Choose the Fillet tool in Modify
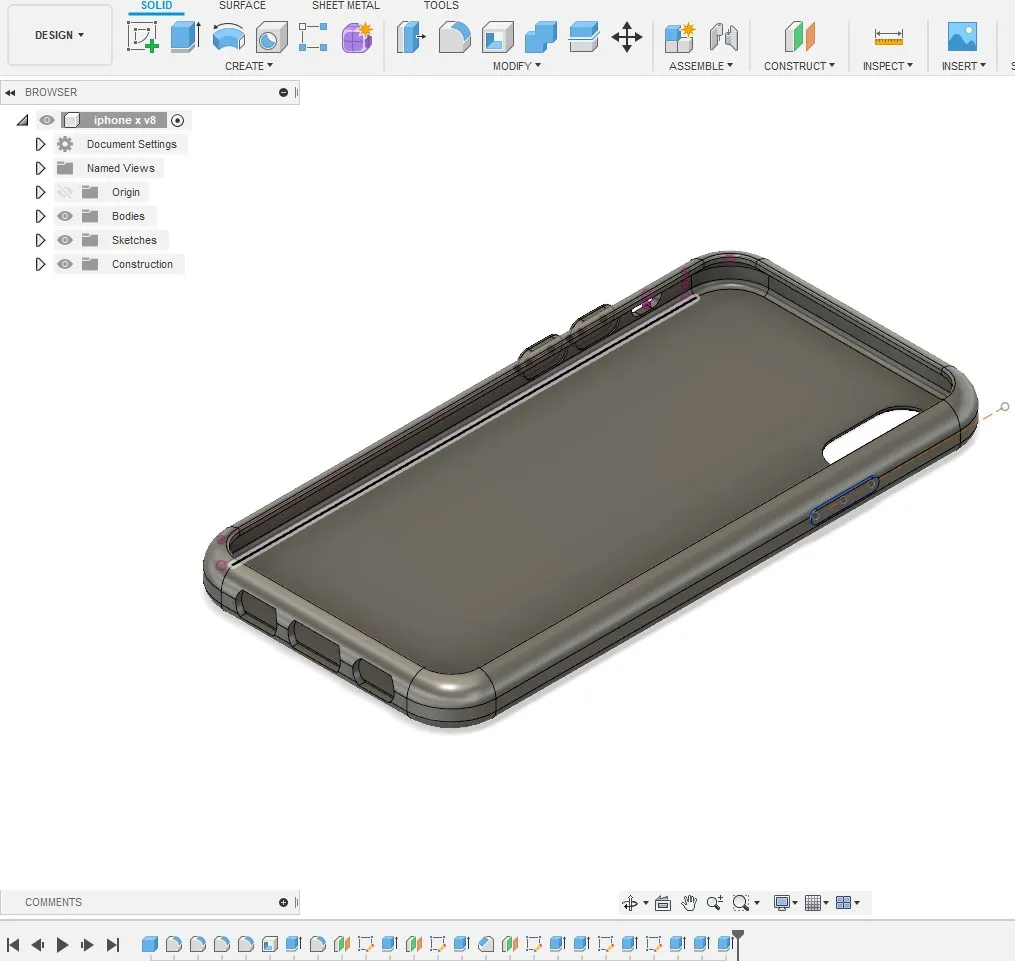 click(455, 37)
